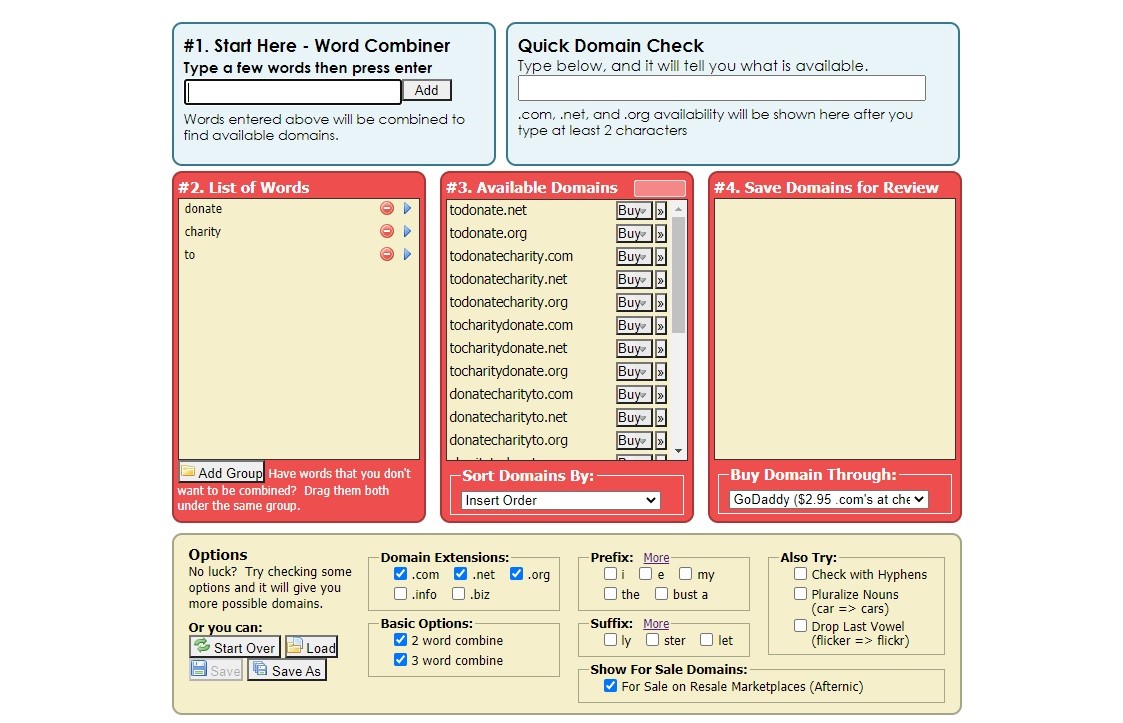This screenshot has width=1123, height=723.
Task: Save donatecharityto.org to review list arrow
Action: click(660, 440)
